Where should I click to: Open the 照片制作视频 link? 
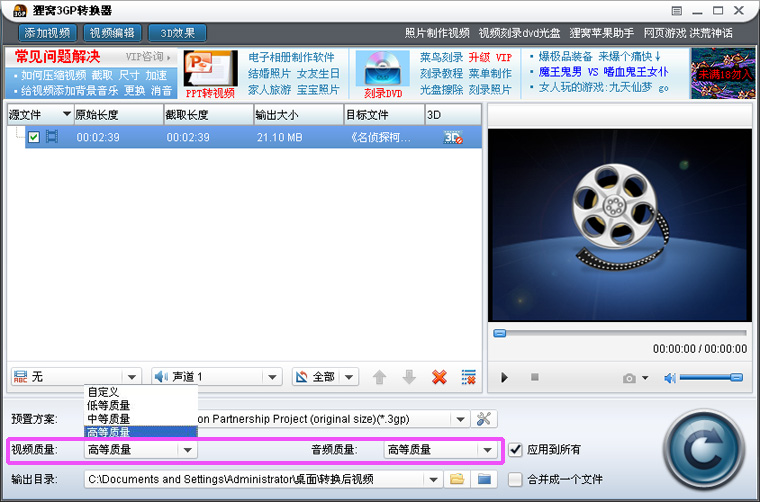pyautogui.click(x=437, y=33)
